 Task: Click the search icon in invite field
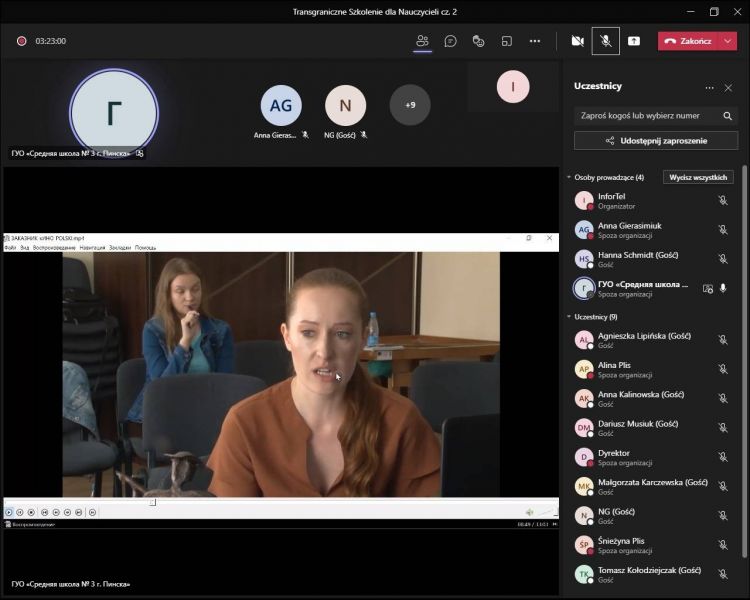tap(726, 115)
